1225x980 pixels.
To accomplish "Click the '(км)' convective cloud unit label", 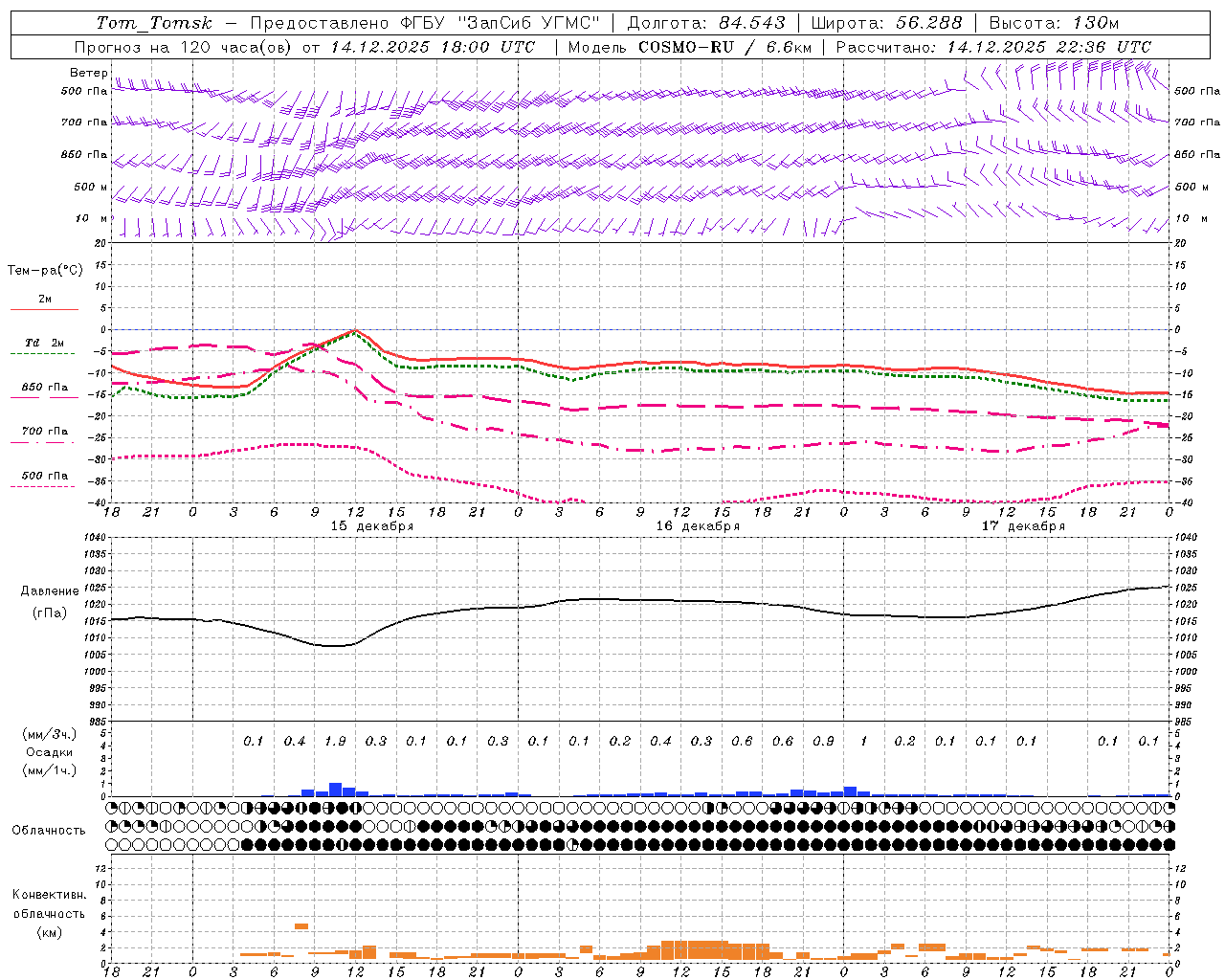I will (49, 931).
